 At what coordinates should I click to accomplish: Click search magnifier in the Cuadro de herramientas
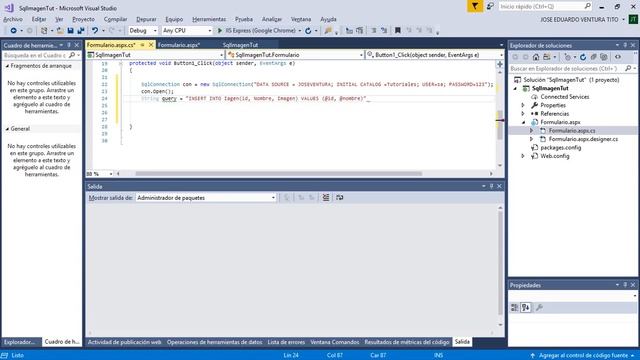(x=72, y=55)
